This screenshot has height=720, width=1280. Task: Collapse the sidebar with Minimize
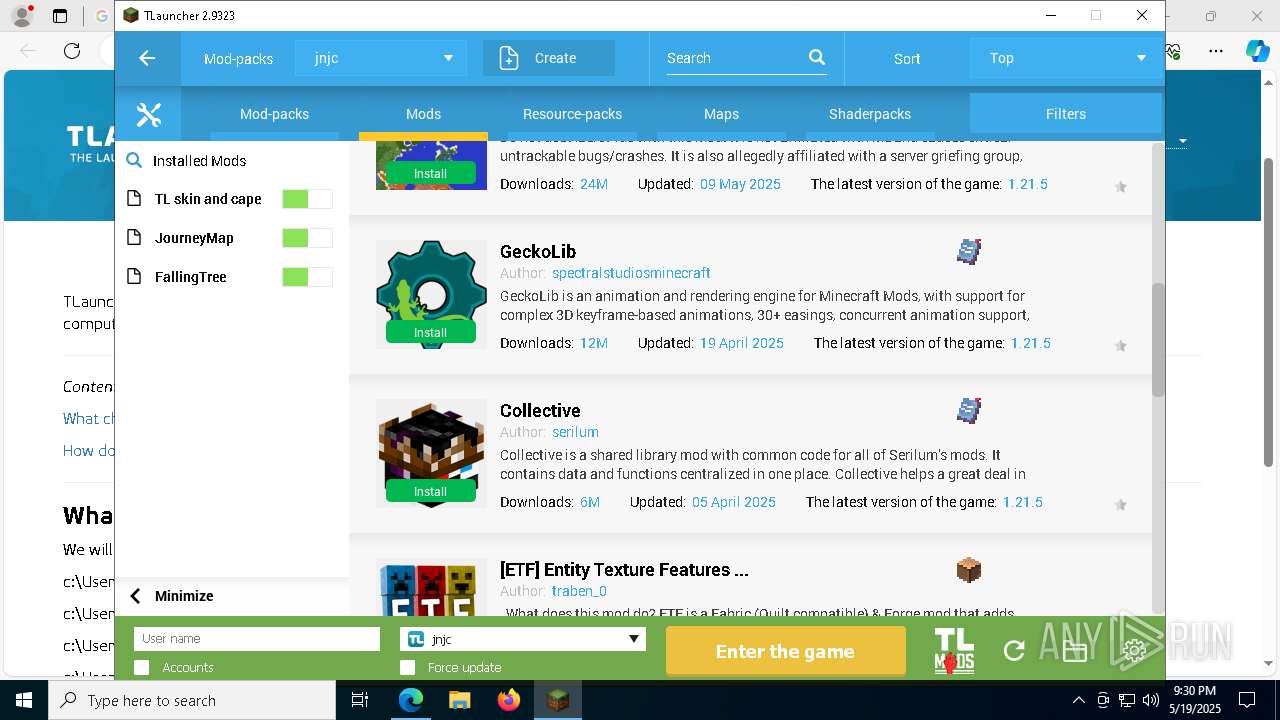pos(172,596)
